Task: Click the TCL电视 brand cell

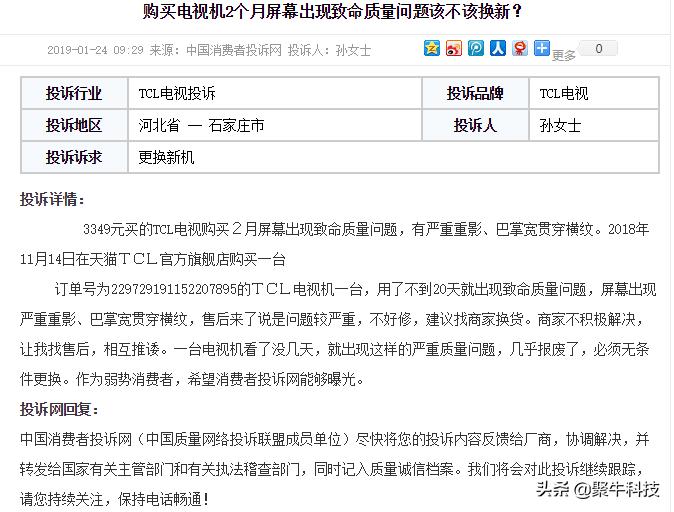Action: point(594,93)
